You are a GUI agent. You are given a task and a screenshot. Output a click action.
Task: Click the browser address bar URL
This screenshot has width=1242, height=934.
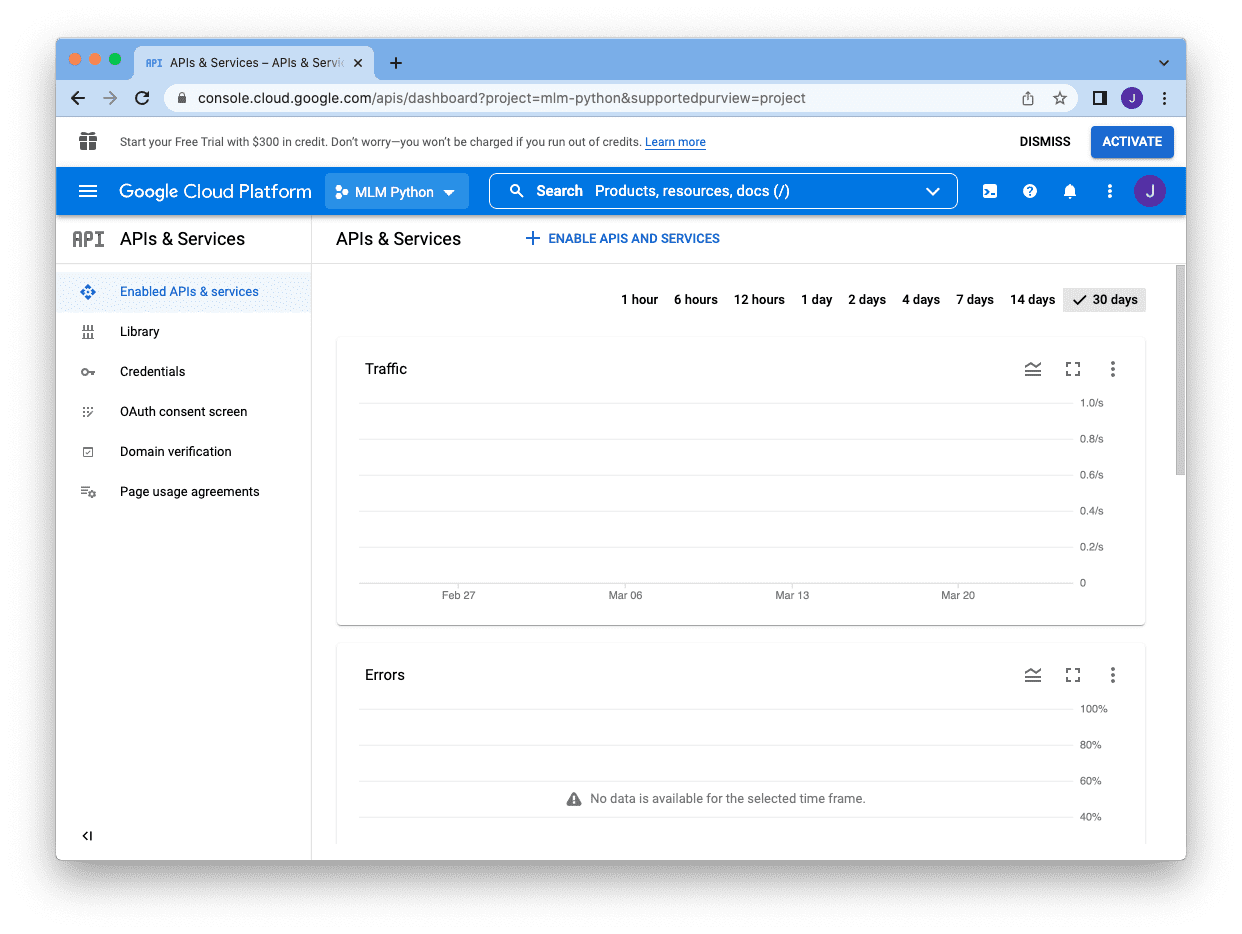(501, 98)
